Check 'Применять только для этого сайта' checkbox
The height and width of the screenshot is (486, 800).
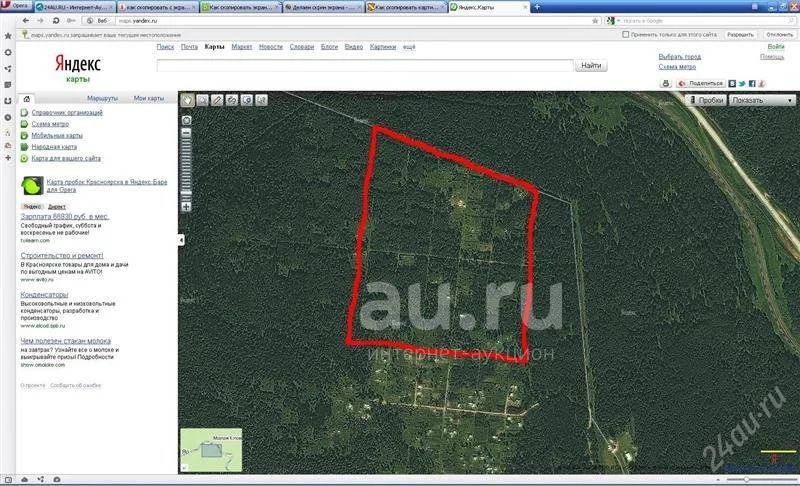pyautogui.click(x=626, y=35)
